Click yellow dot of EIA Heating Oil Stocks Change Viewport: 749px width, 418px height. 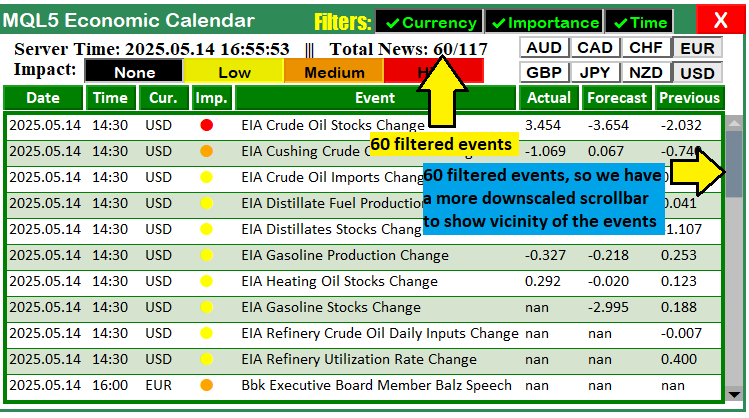[206, 281]
